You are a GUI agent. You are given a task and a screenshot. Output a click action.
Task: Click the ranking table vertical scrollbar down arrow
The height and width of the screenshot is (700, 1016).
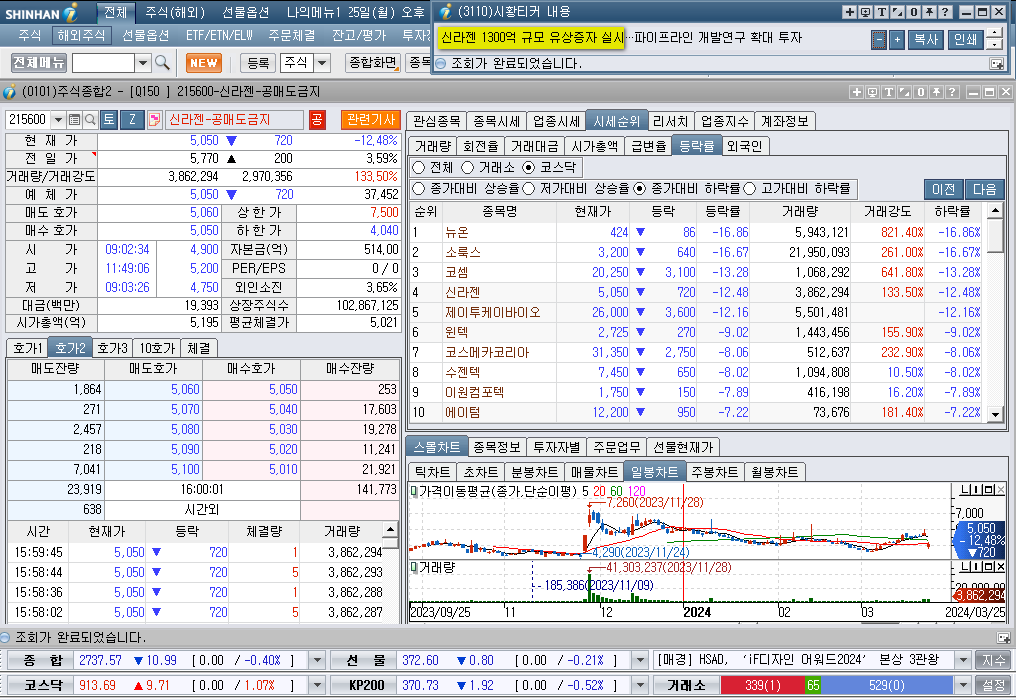pos(995,414)
